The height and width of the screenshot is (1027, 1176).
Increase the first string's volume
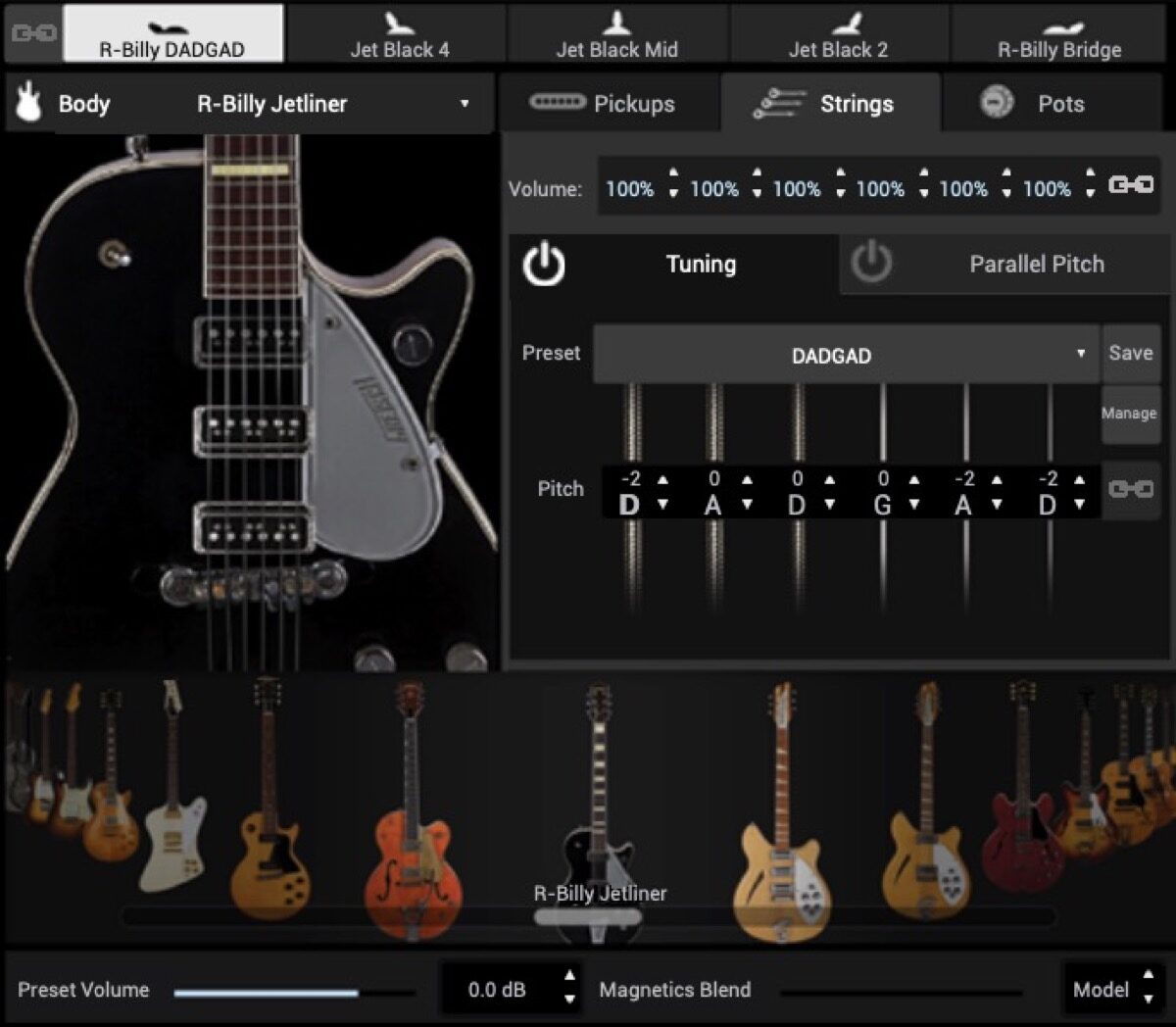click(x=673, y=173)
